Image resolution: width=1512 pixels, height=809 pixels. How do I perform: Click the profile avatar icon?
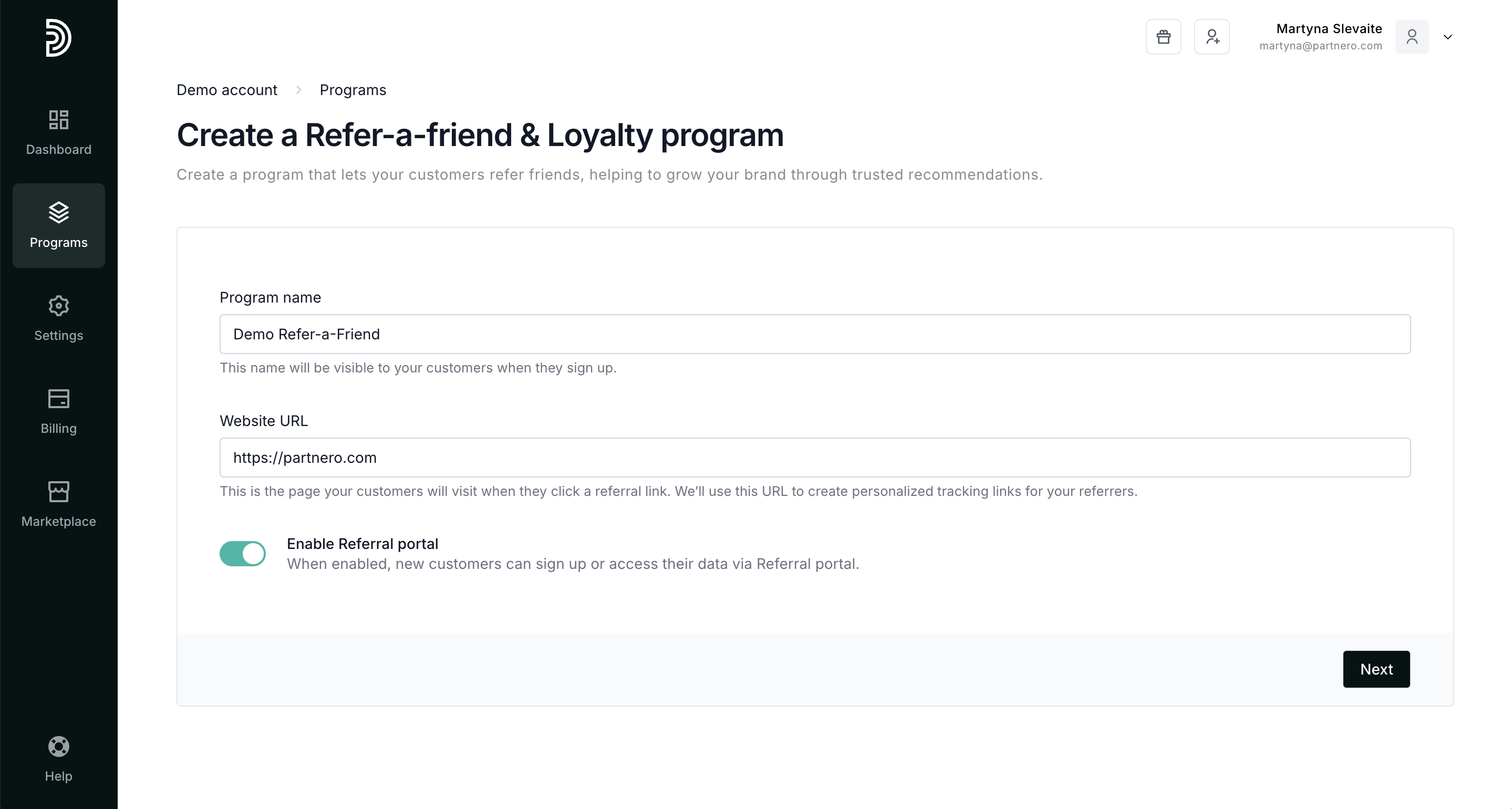pos(1412,37)
